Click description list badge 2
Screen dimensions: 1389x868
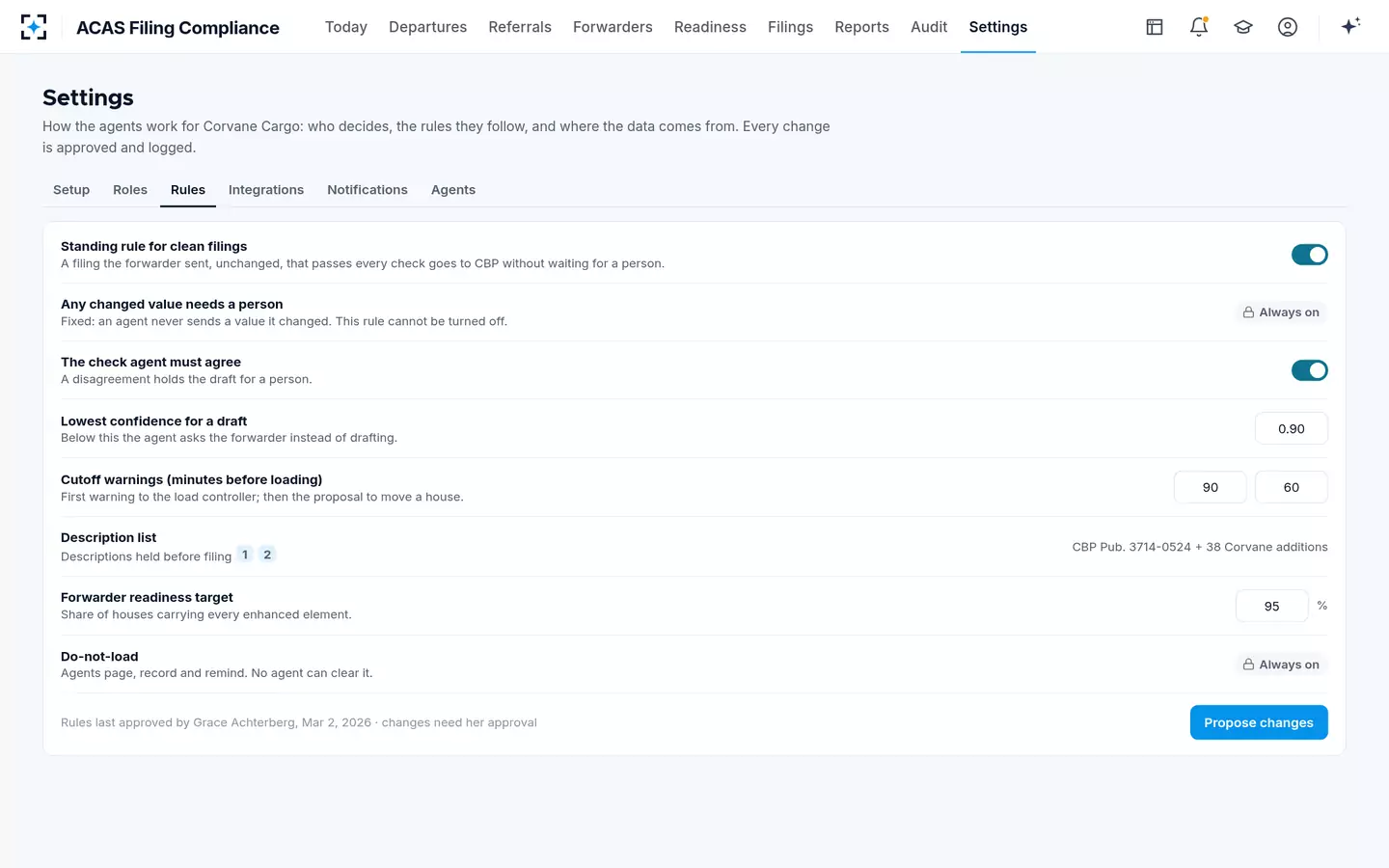pyautogui.click(x=267, y=555)
